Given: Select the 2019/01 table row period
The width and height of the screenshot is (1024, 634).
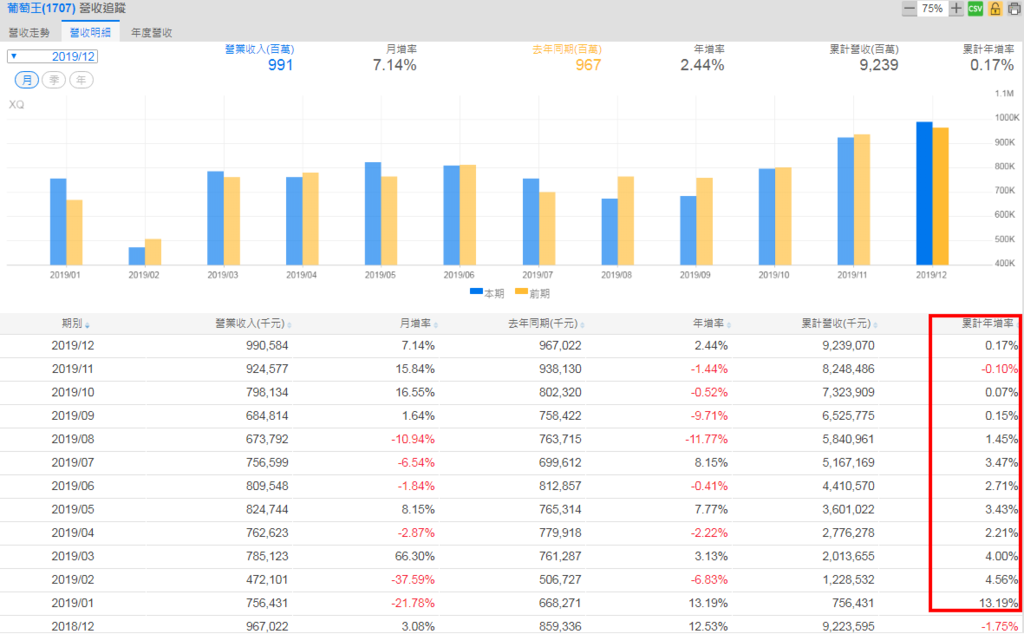Looking at the screenshot, I should click(x=72, y=603).
